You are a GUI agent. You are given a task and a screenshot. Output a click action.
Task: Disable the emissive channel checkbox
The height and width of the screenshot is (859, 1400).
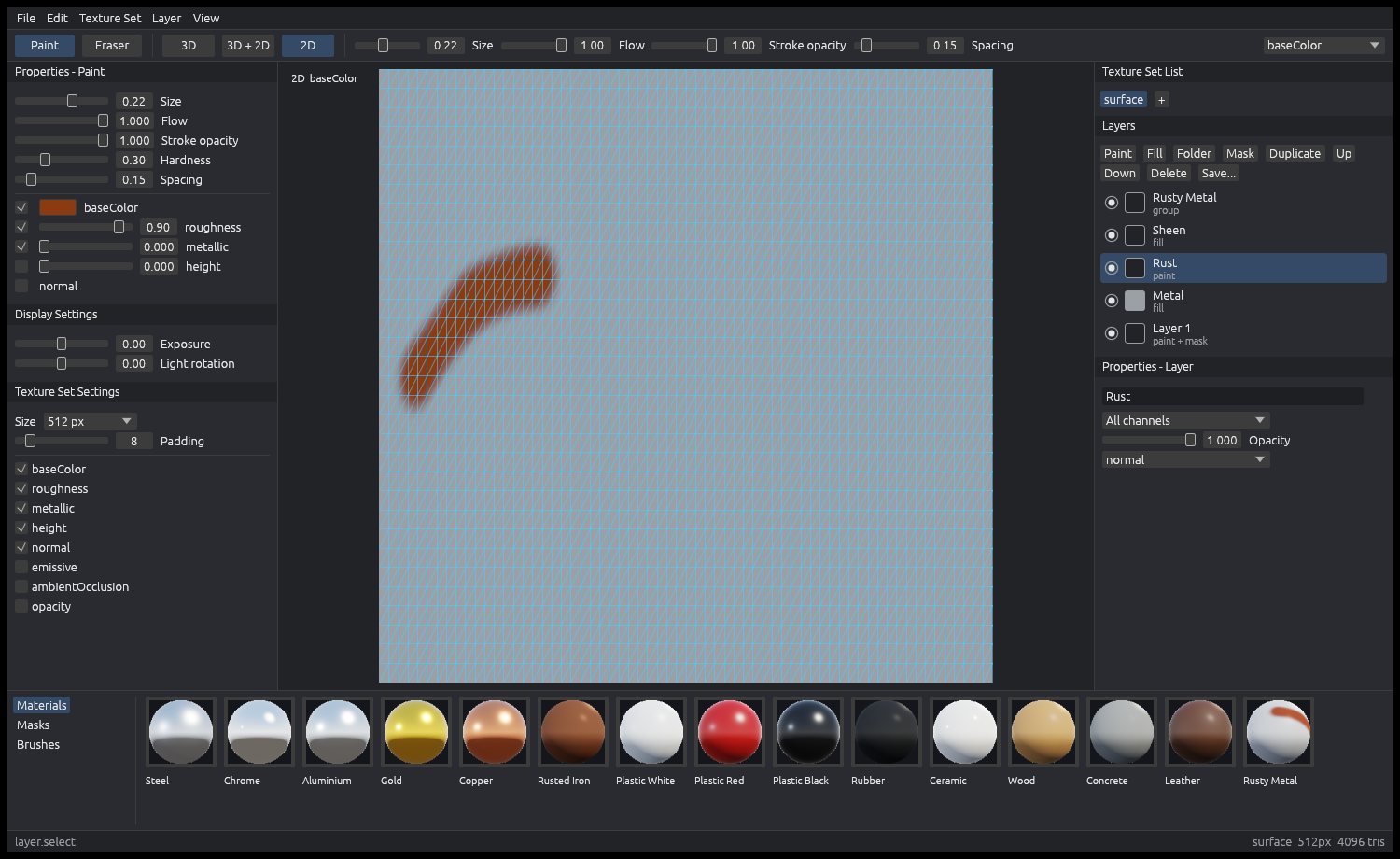(21, 567)
